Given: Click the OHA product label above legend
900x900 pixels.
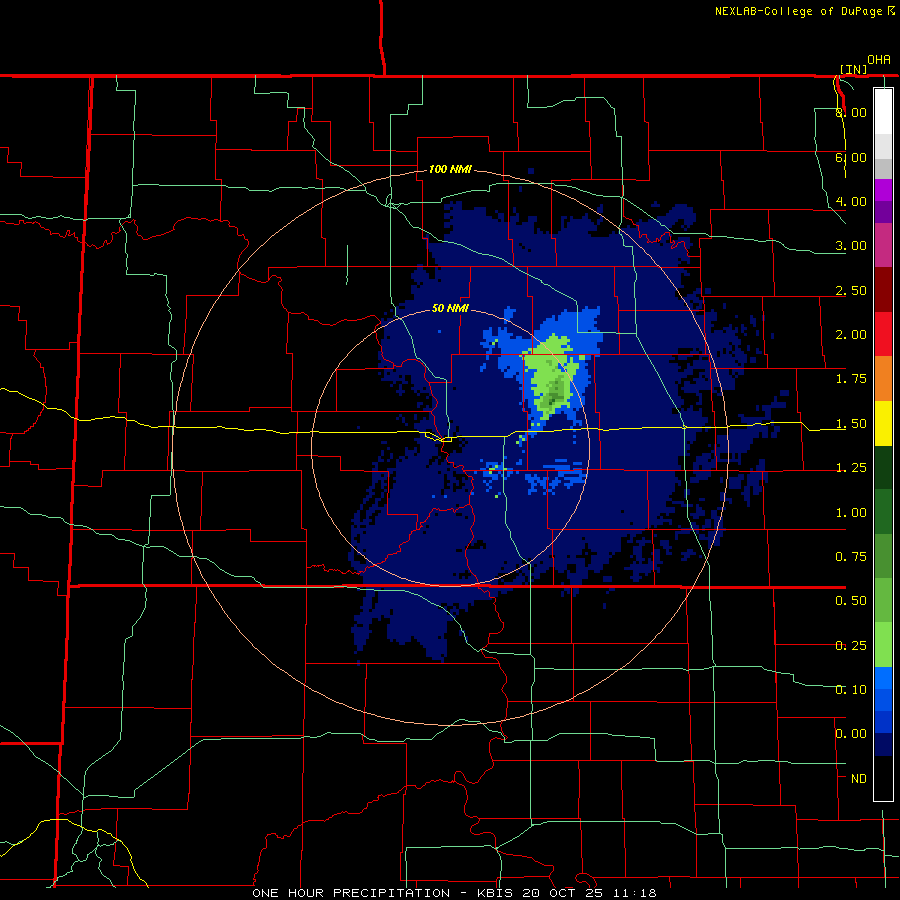Looking at the screenshot, I should [879, 60].
